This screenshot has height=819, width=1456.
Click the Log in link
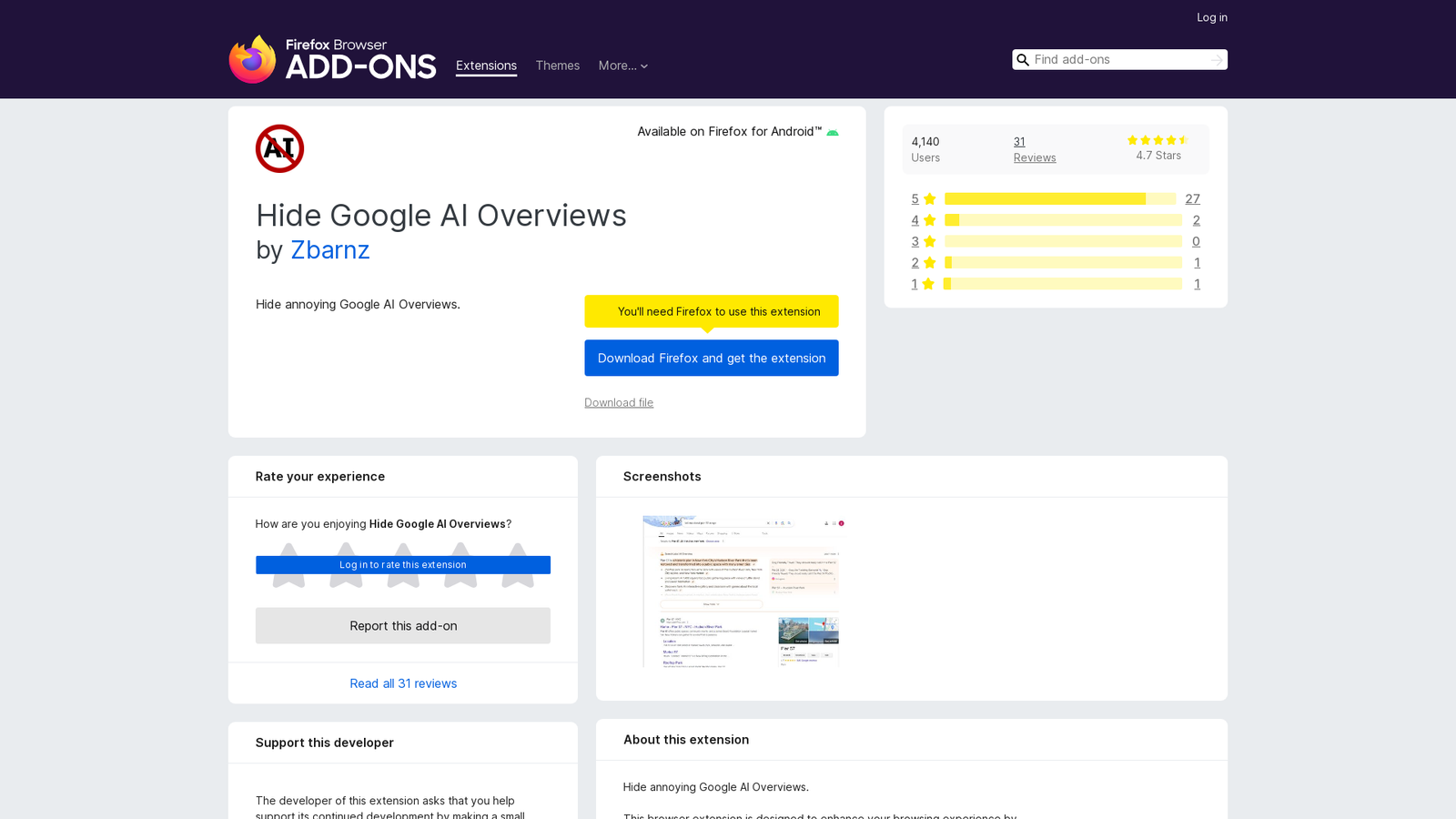1211,17
